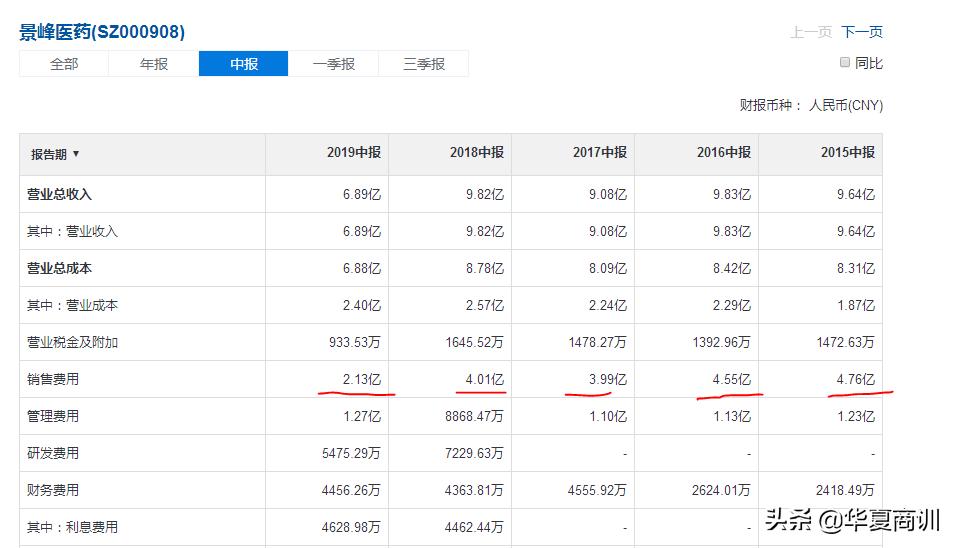
Task: Select the 年报 tab
Action: (x=154, y=64)
